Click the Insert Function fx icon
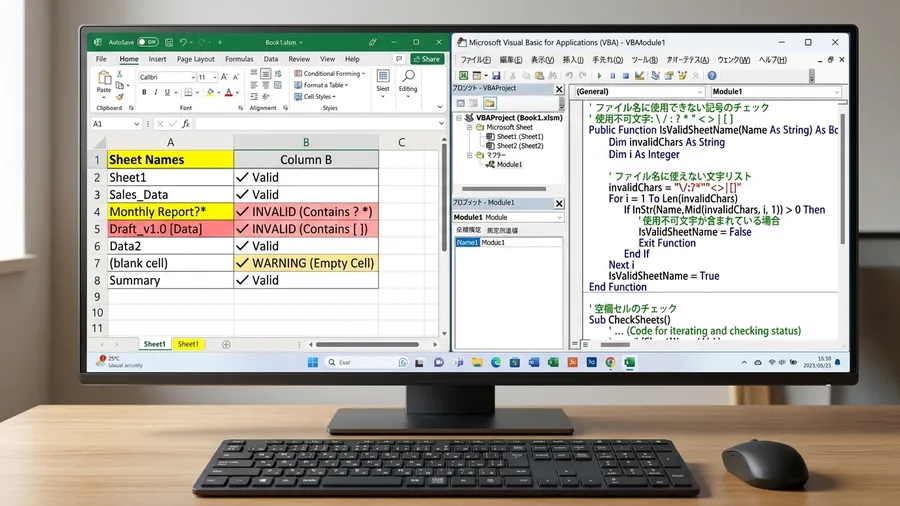Viewport: 900px width, 506px height. [x=186, y=123]
